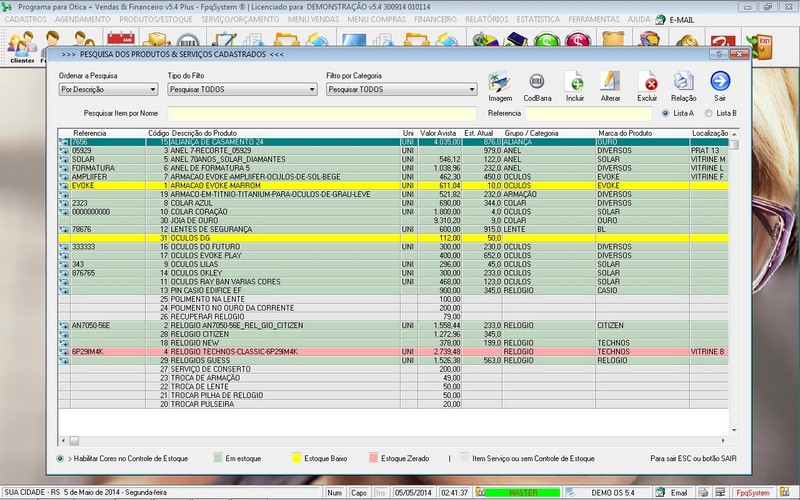Viewport: 800px width, 500px height.
Task: Click the Sair exit arrow icon
Action: [x=720, y=83]
